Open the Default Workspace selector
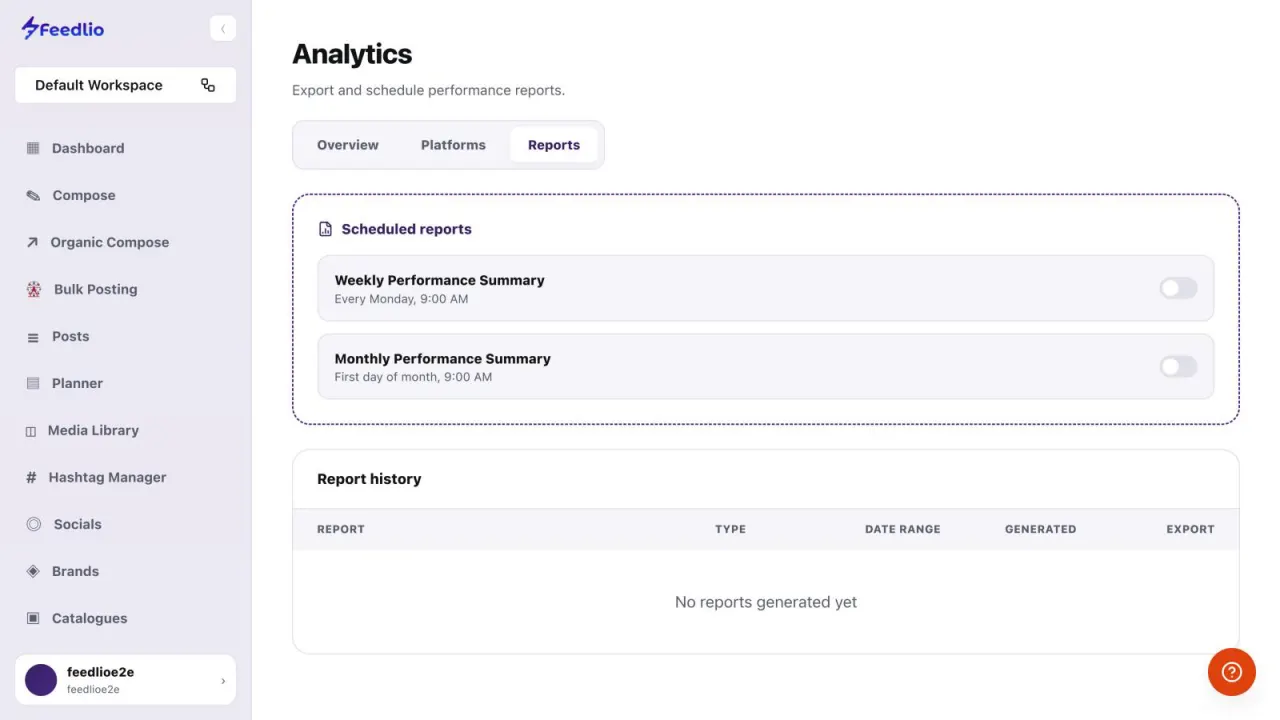1280x720 pixels. [125, 85]
